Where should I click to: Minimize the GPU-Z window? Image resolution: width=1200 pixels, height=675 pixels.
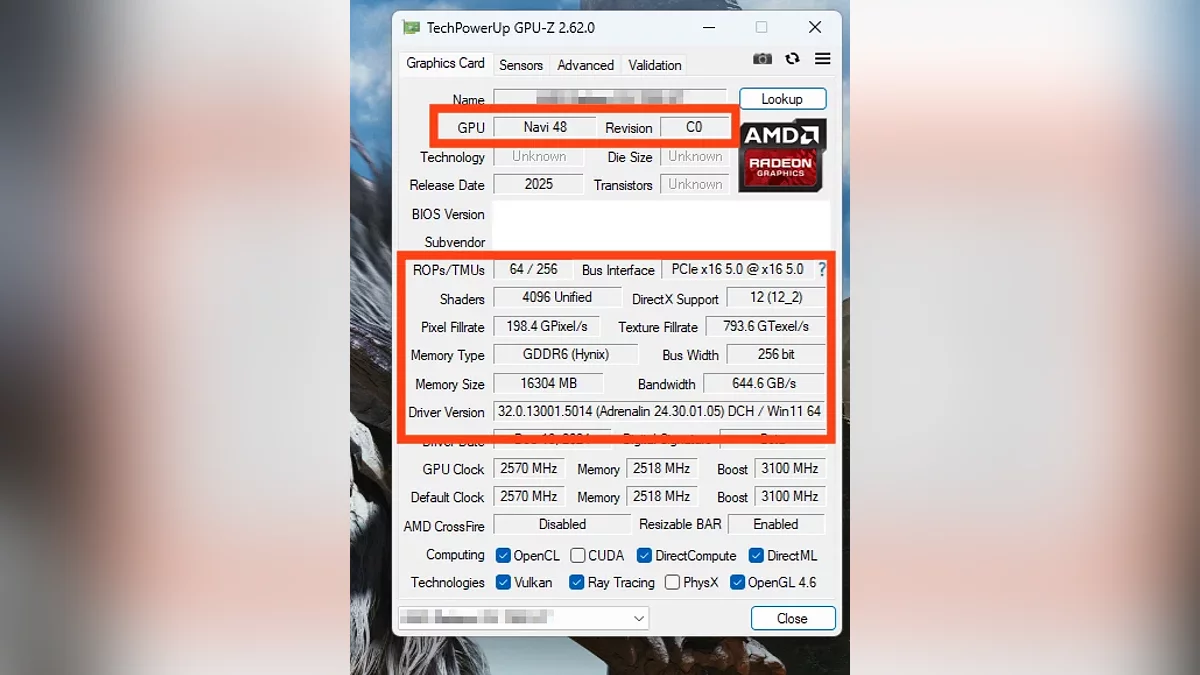pos(709,28)
